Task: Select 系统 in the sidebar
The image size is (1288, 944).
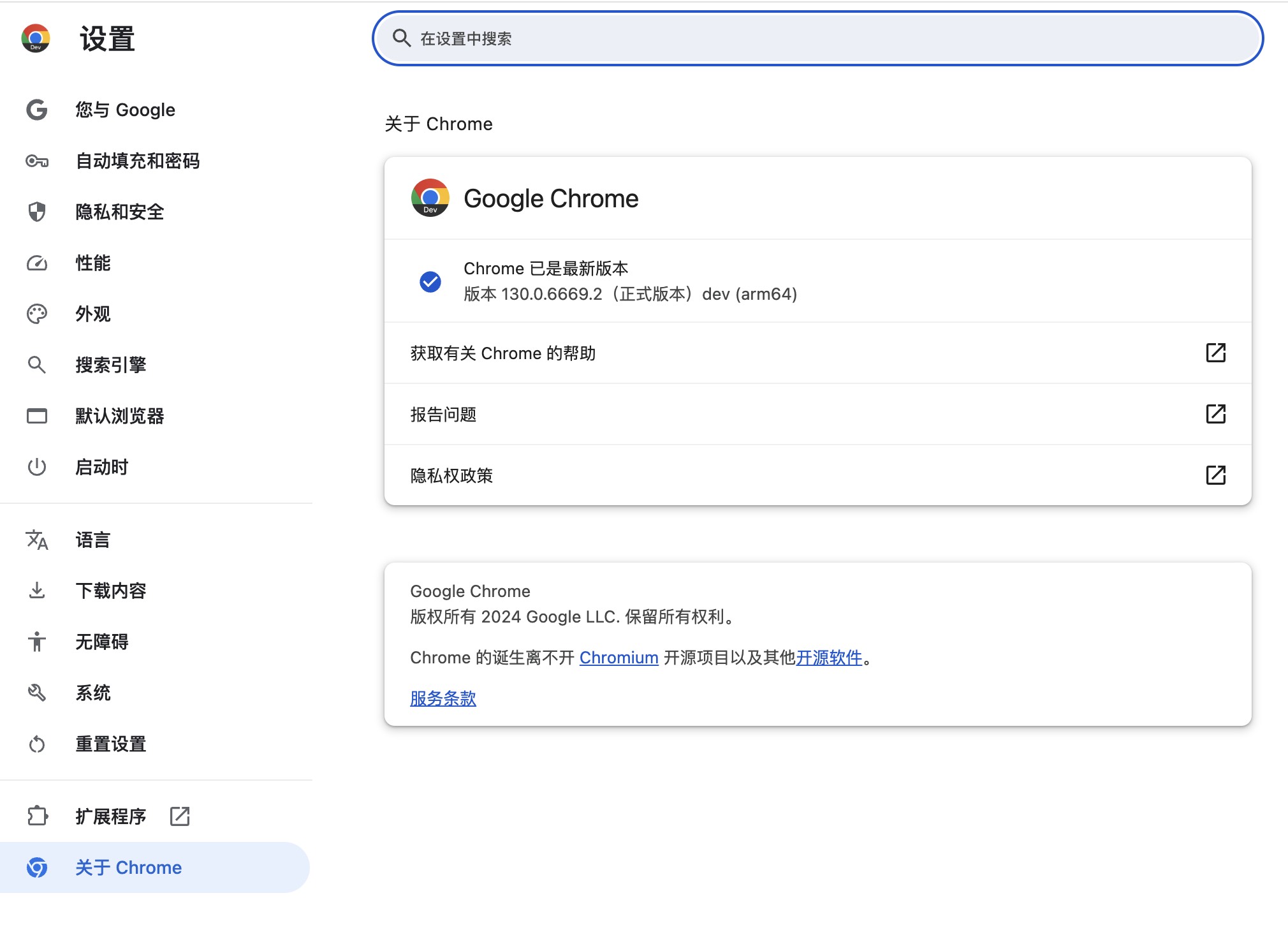Action: point(155,693)
